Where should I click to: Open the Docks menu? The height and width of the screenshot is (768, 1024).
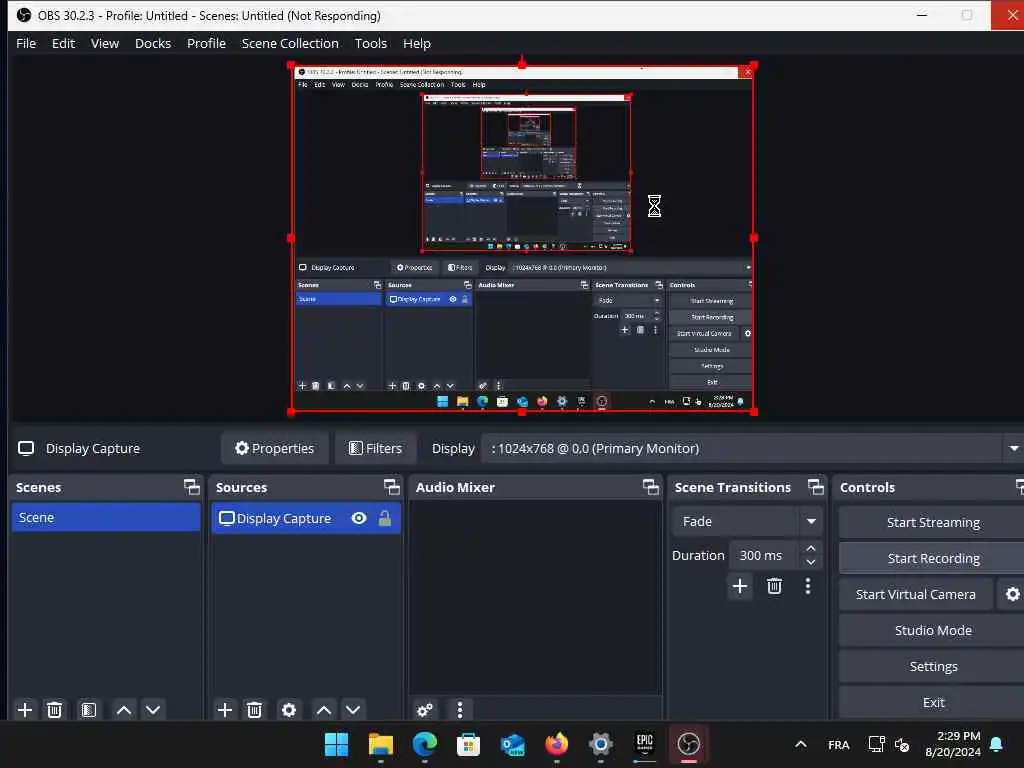pyautogui.click(x=153, y=43)
